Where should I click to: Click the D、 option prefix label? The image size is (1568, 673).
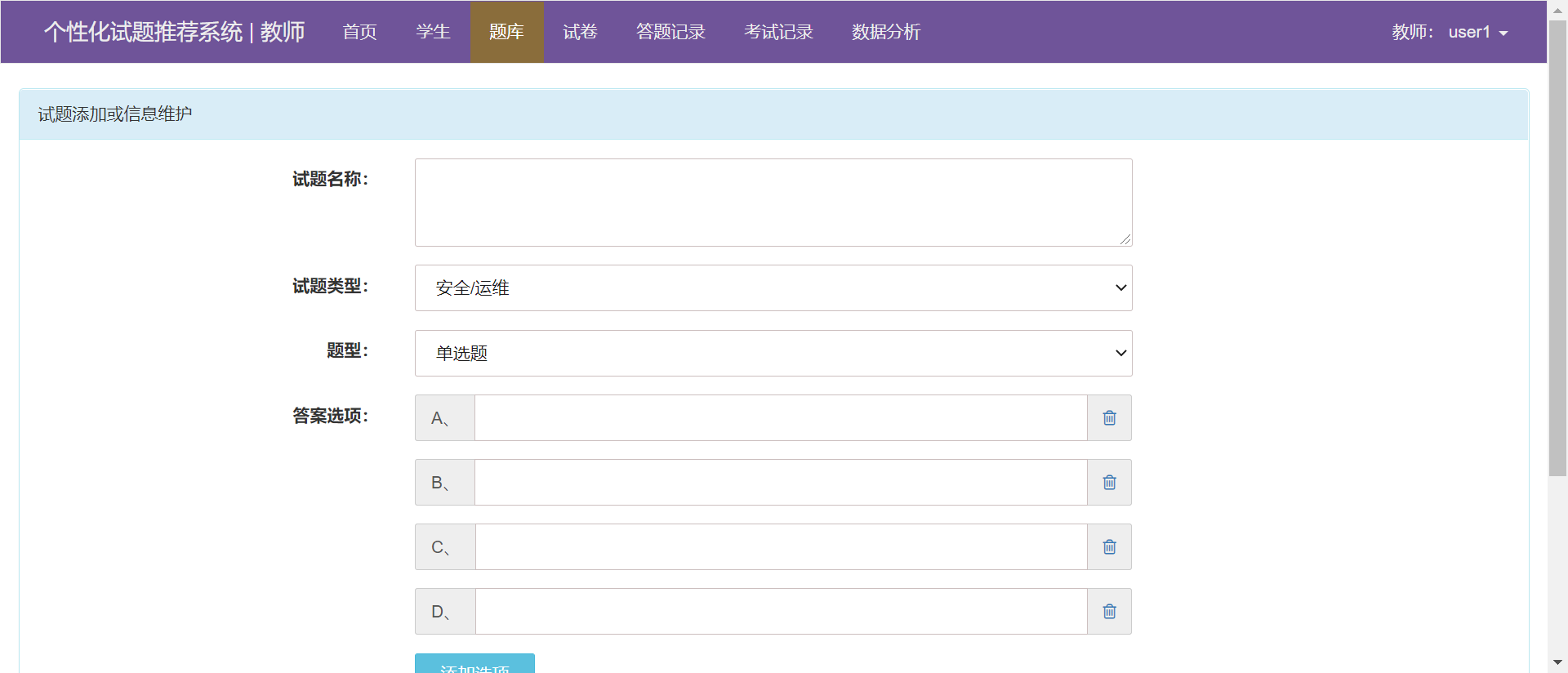point(445,612)
